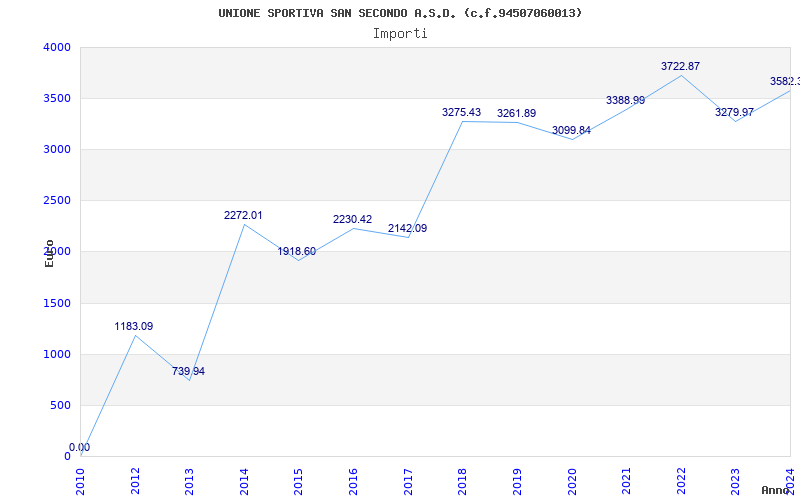Click the x-axis year 2017

408,482
